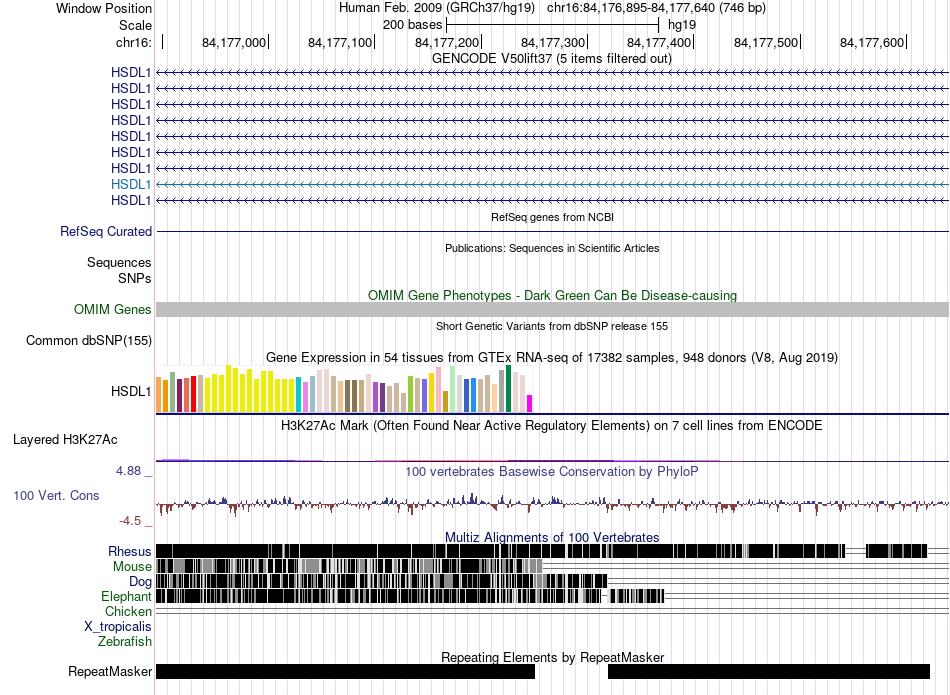Viewport: 950px width, 695px height.
Task: Click the Scale label
Action: (x=135, y=25)
